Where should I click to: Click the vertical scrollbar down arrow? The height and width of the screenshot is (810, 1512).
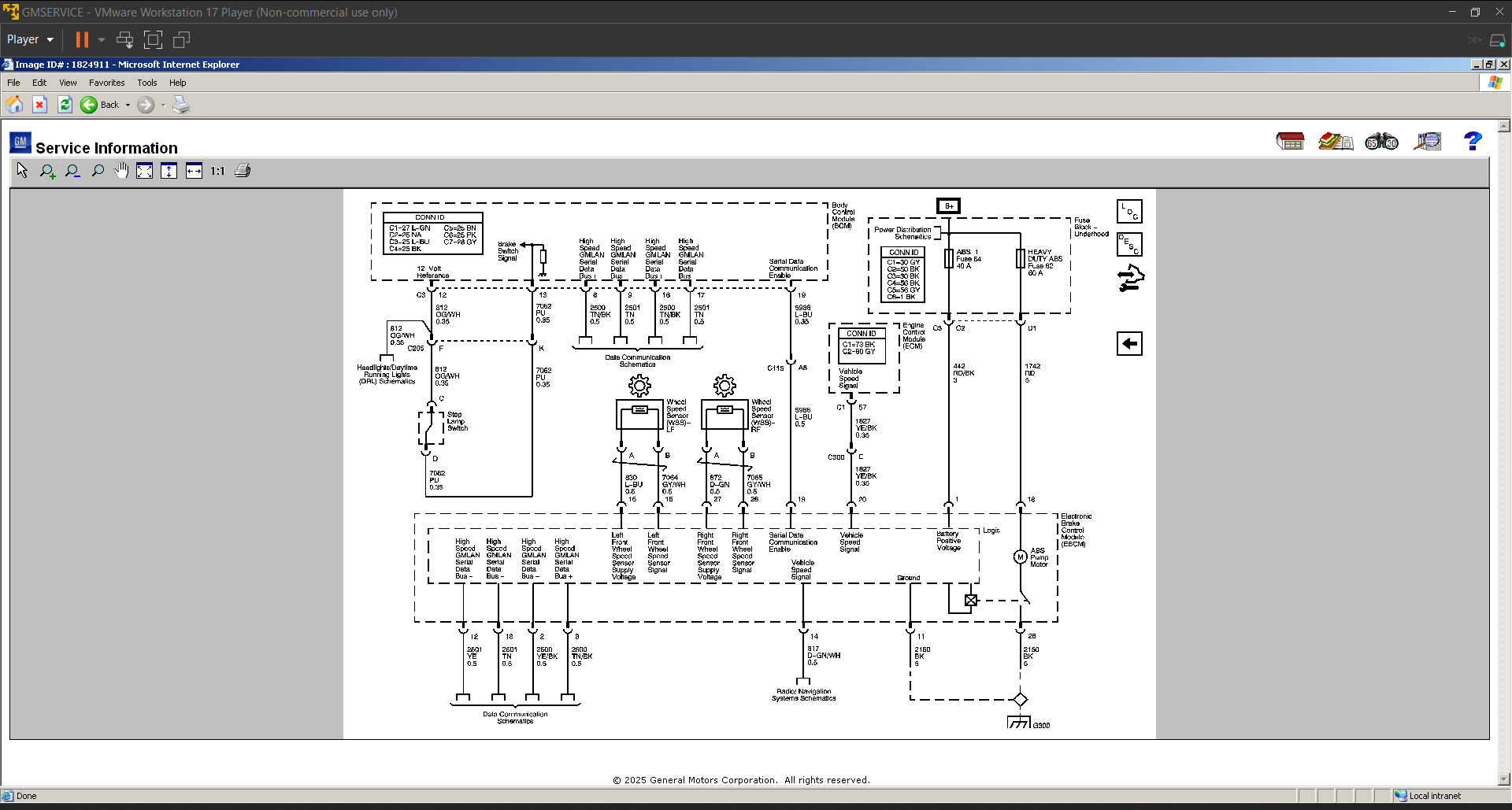click(x=1504, y=779)
